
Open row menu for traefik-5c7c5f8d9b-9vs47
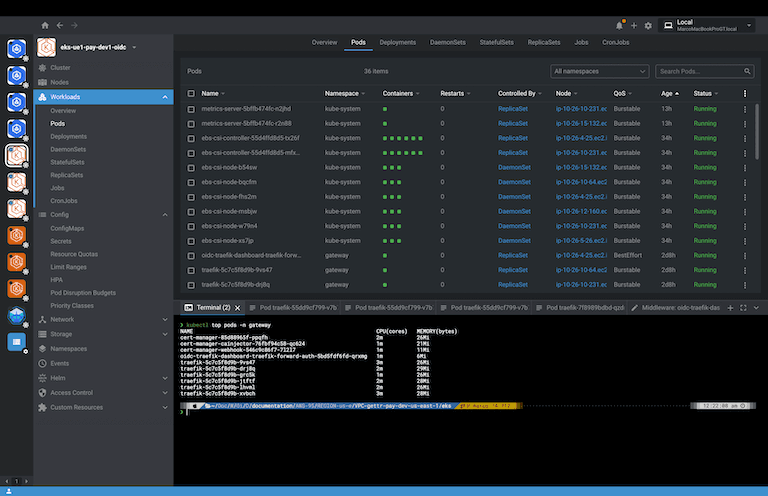click(745, 270)
